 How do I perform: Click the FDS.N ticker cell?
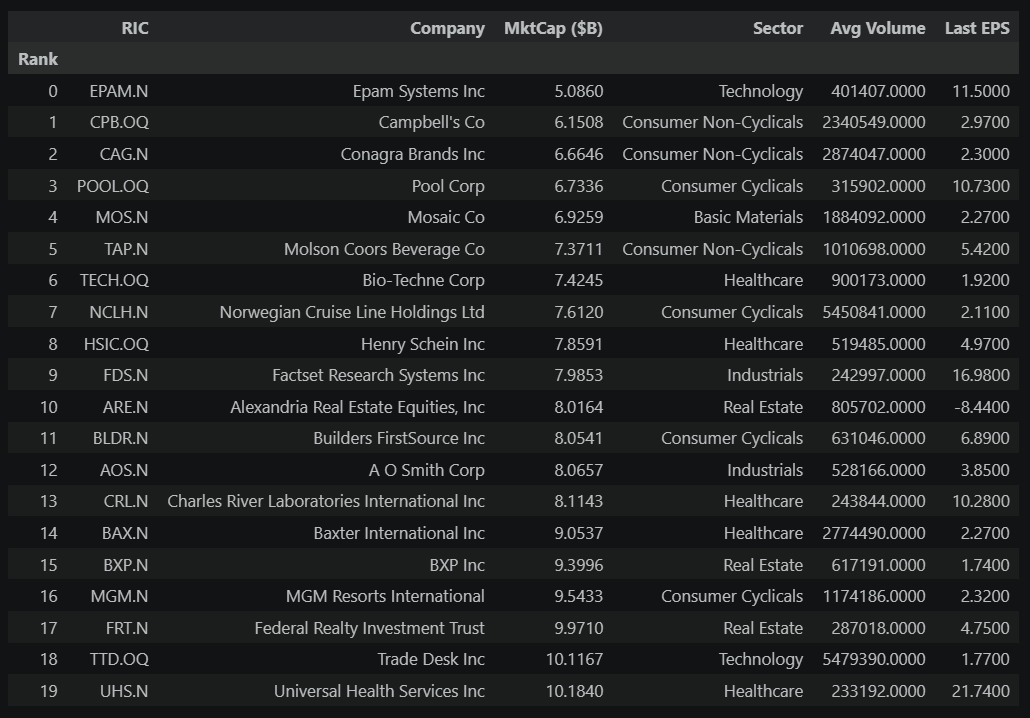[x=125, y=375]
